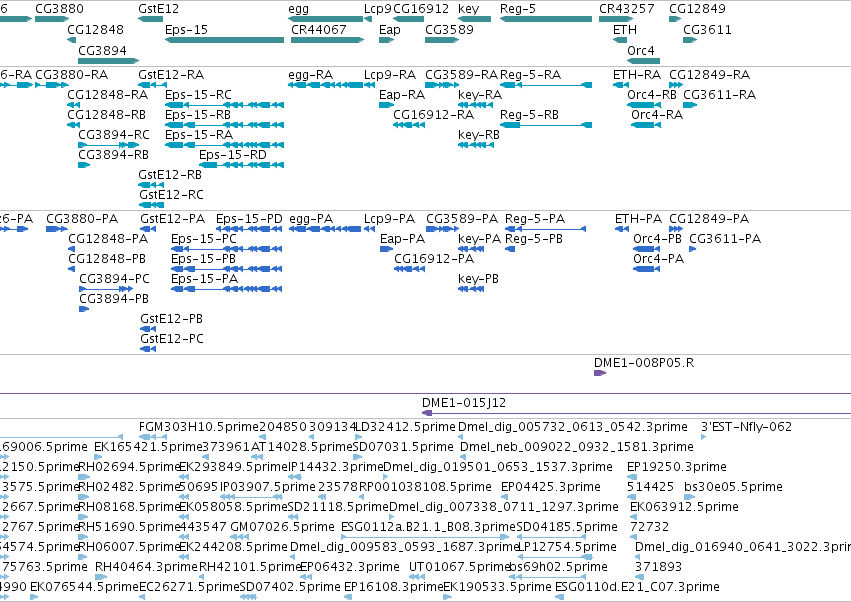Select the CR44067 gene feature
Image resolution: width=851 pixels, height=602 pixels.
(327, 40)
